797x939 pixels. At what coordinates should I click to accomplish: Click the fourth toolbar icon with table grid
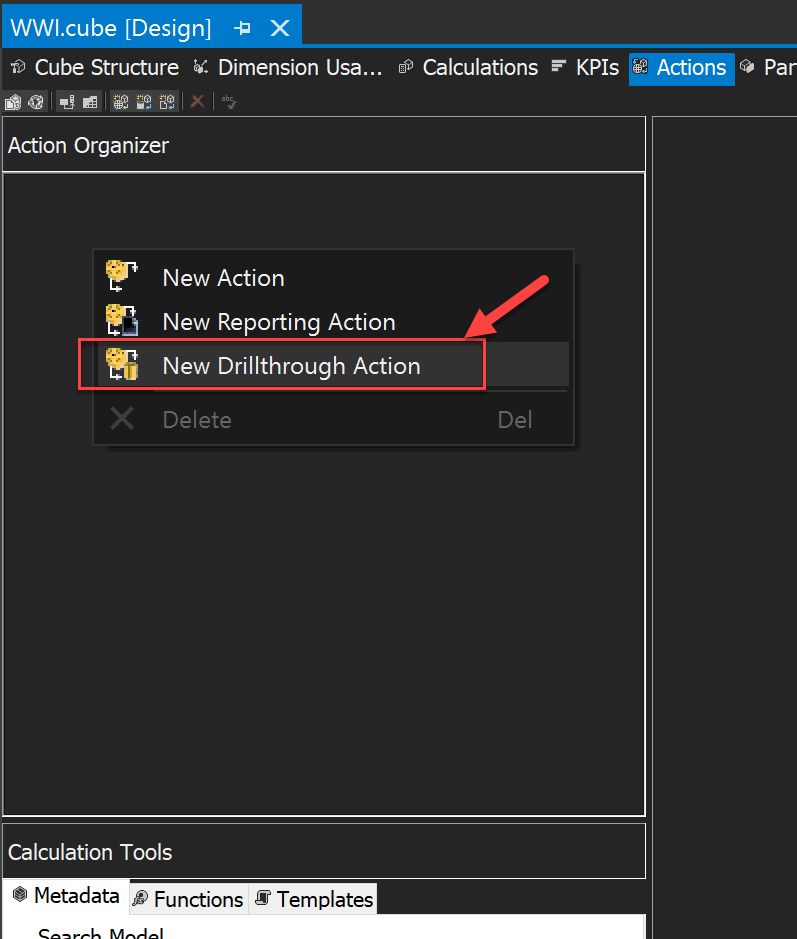(x=90, y=101)
